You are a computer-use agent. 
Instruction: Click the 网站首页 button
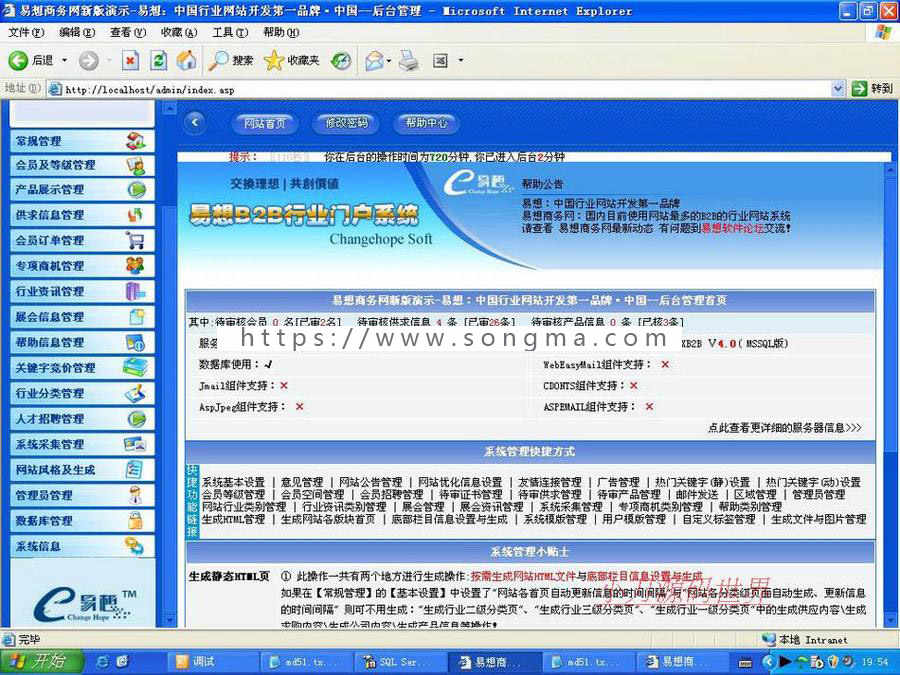(x=265, y=123)
